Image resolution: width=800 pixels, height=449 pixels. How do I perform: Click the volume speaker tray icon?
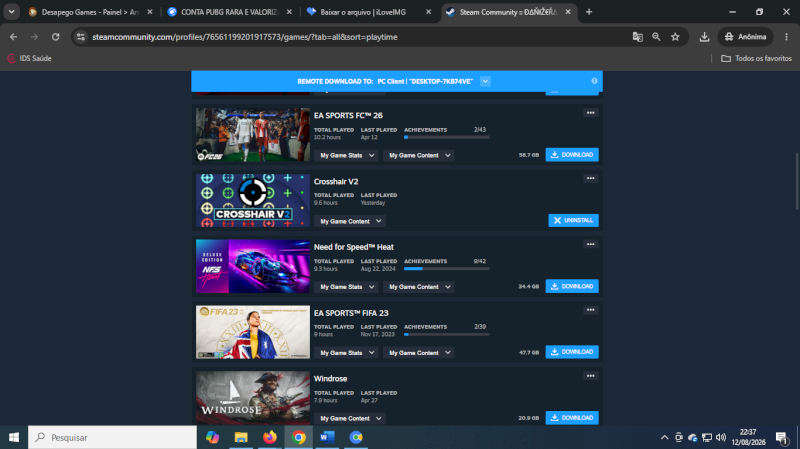[x=721, y=437]
